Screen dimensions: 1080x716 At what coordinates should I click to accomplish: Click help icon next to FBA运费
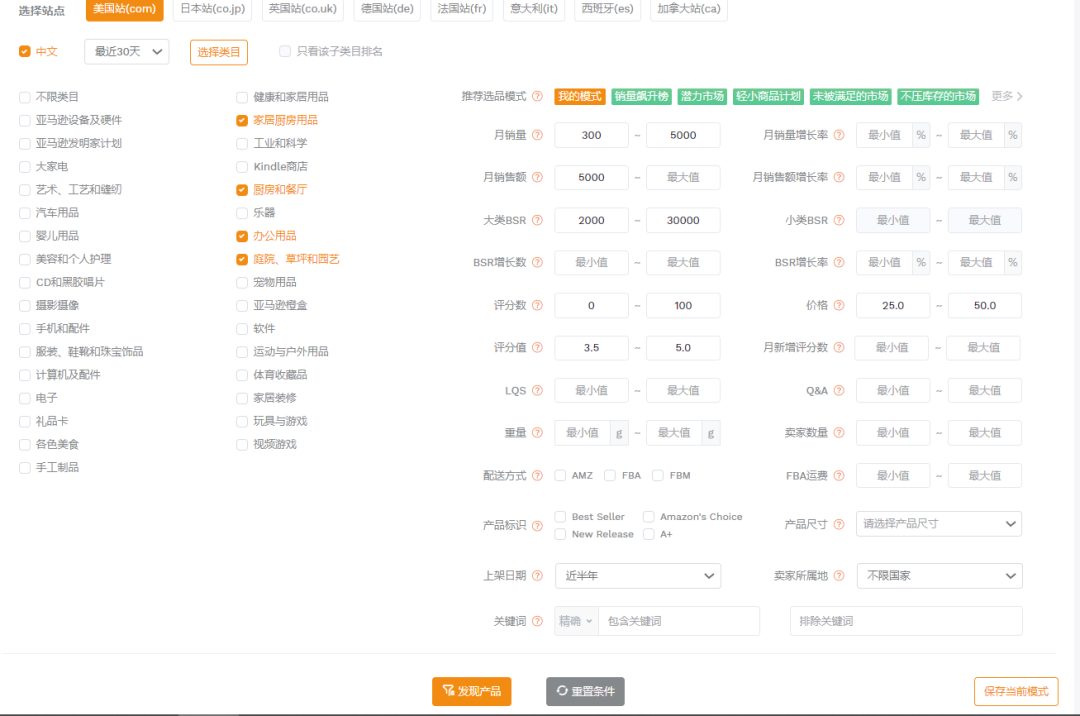point(839,475)
